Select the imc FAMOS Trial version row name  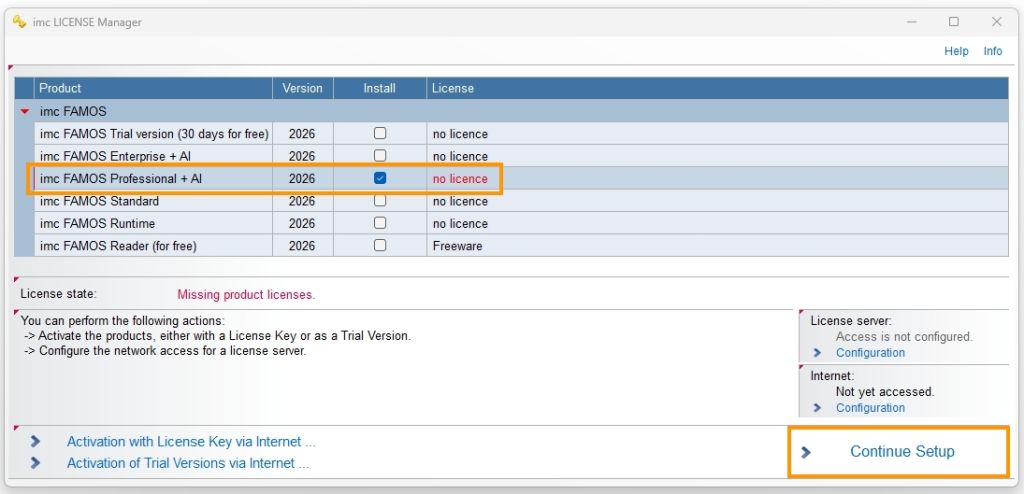[154, 134]
